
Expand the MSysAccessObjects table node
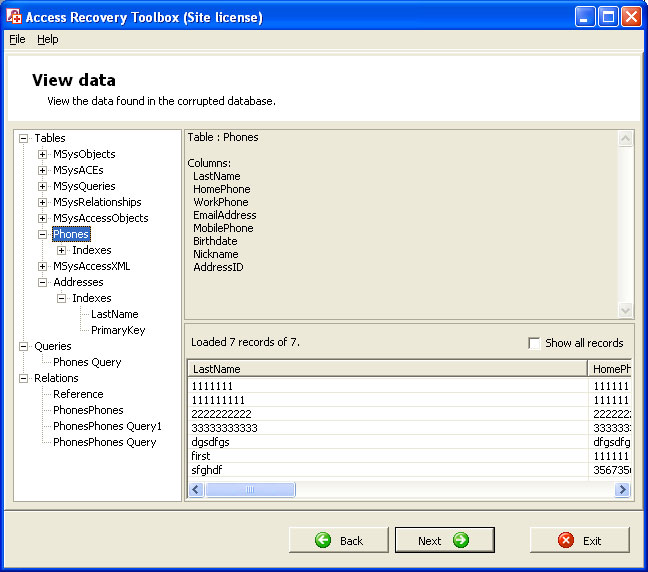point(42,218)
